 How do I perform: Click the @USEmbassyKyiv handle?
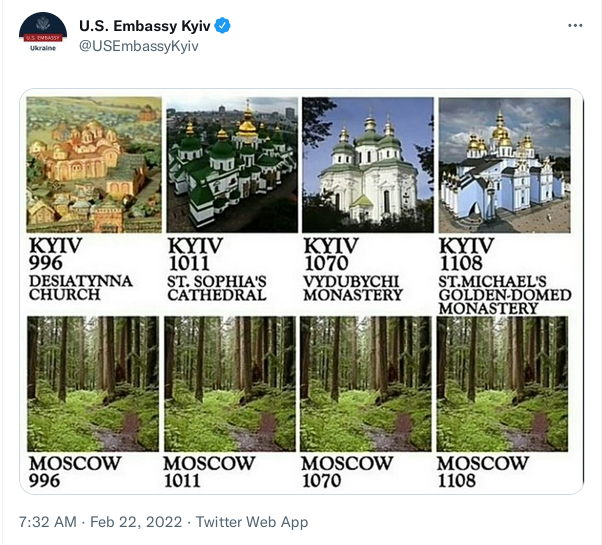point(132,46)
